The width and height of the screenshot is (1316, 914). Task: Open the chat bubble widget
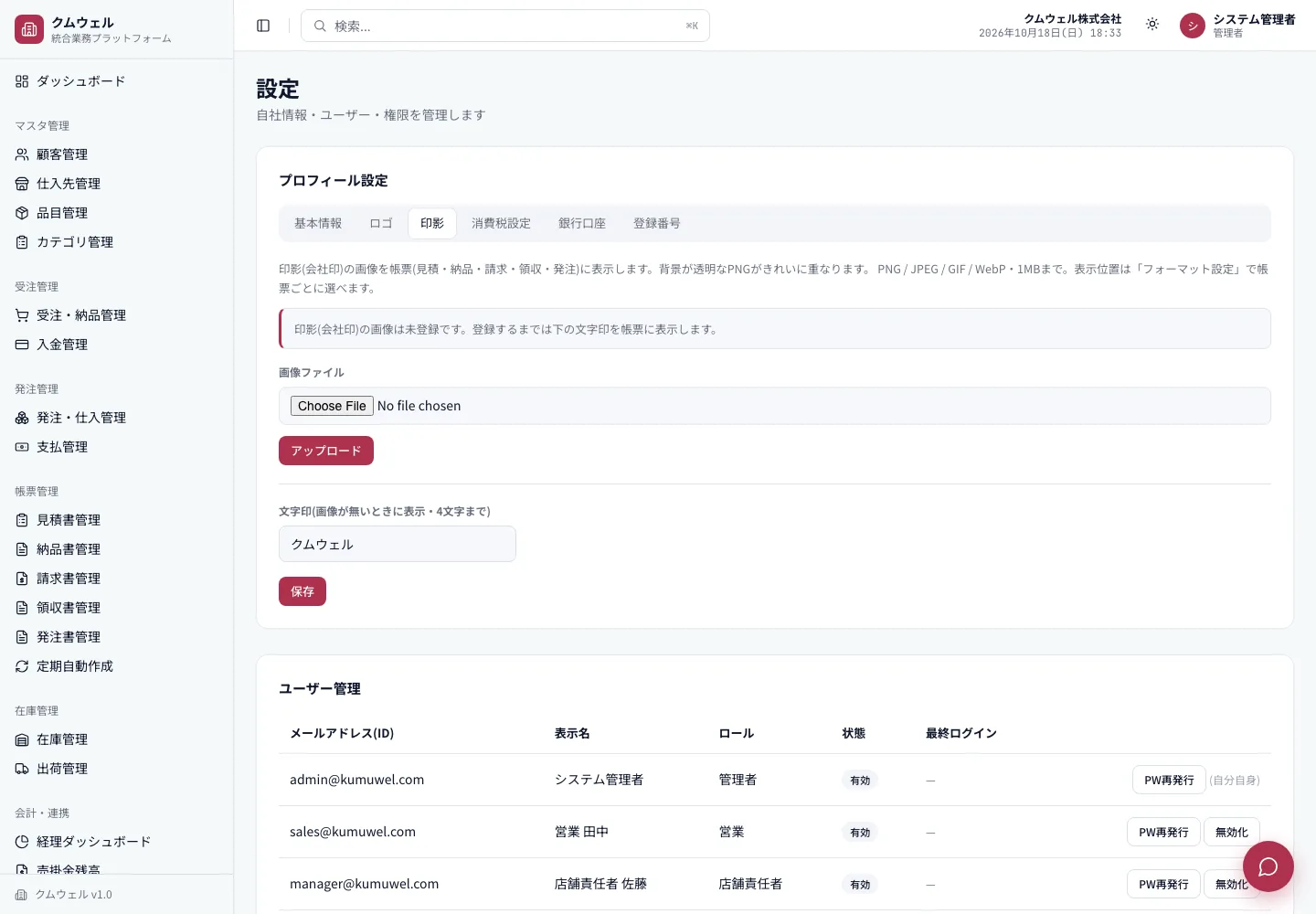1268,866
